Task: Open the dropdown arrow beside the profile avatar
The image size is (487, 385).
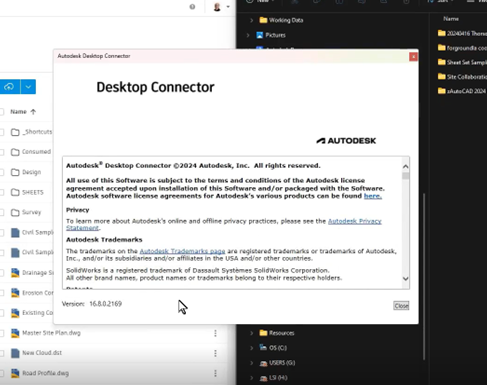Action: coord(228,7)
